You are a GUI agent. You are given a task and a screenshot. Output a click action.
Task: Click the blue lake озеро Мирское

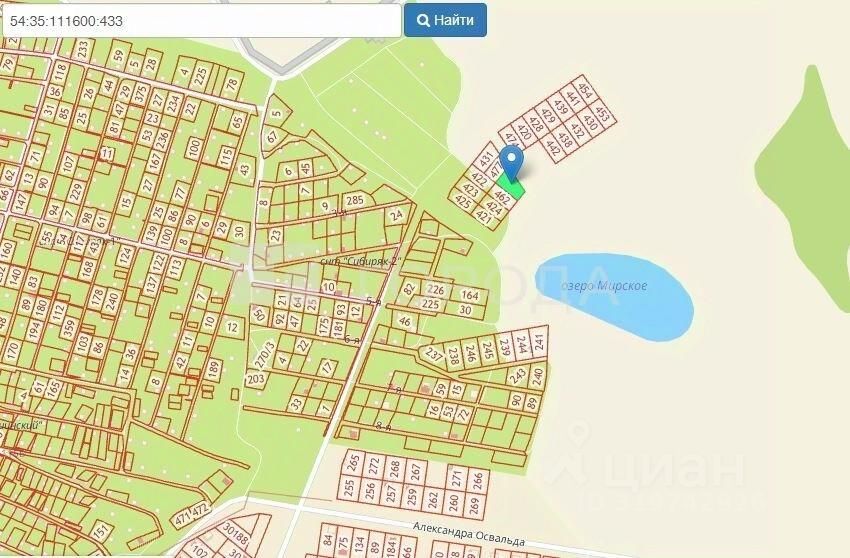pyautogui.click(x=615, y=296)
